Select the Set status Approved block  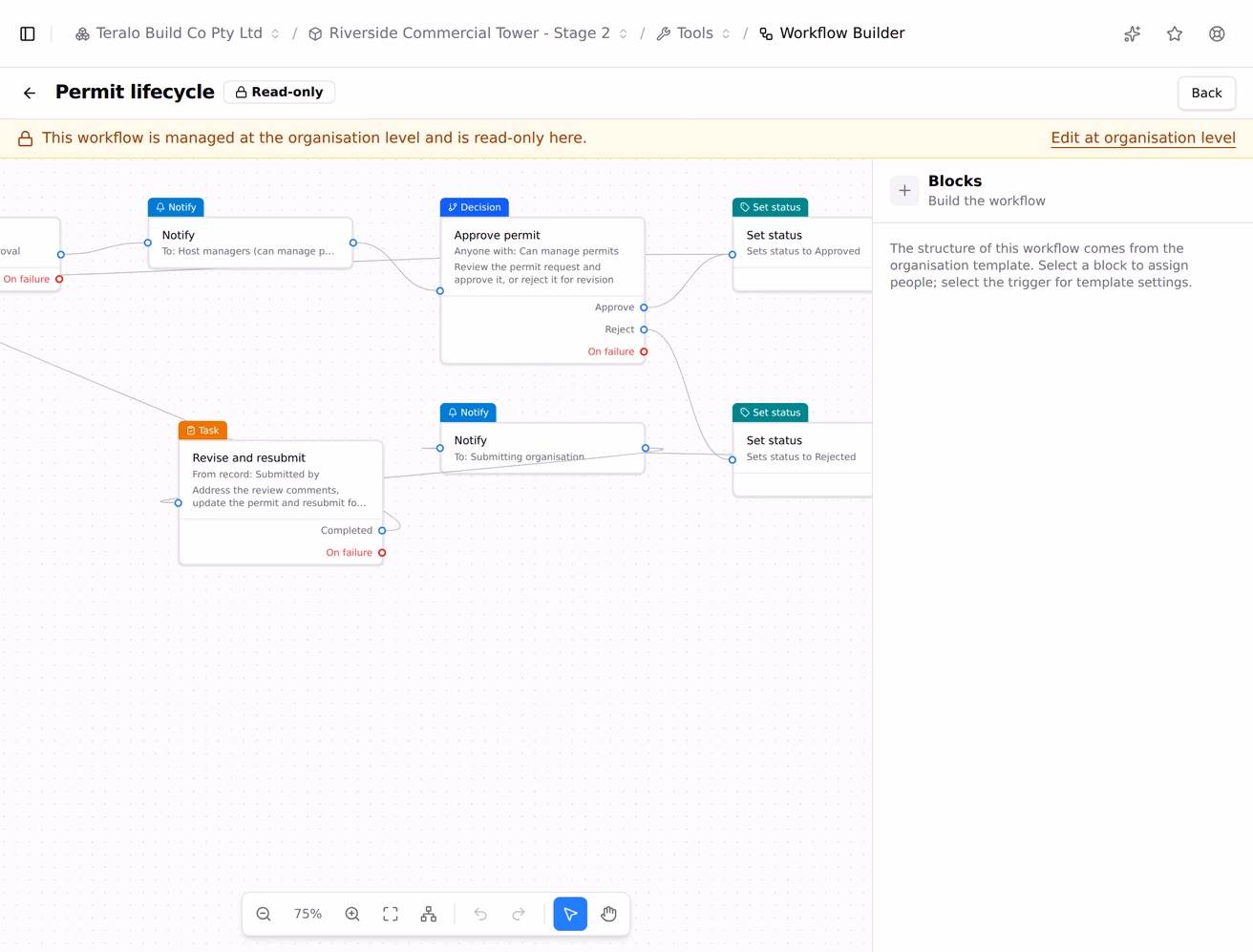(802, 254)
